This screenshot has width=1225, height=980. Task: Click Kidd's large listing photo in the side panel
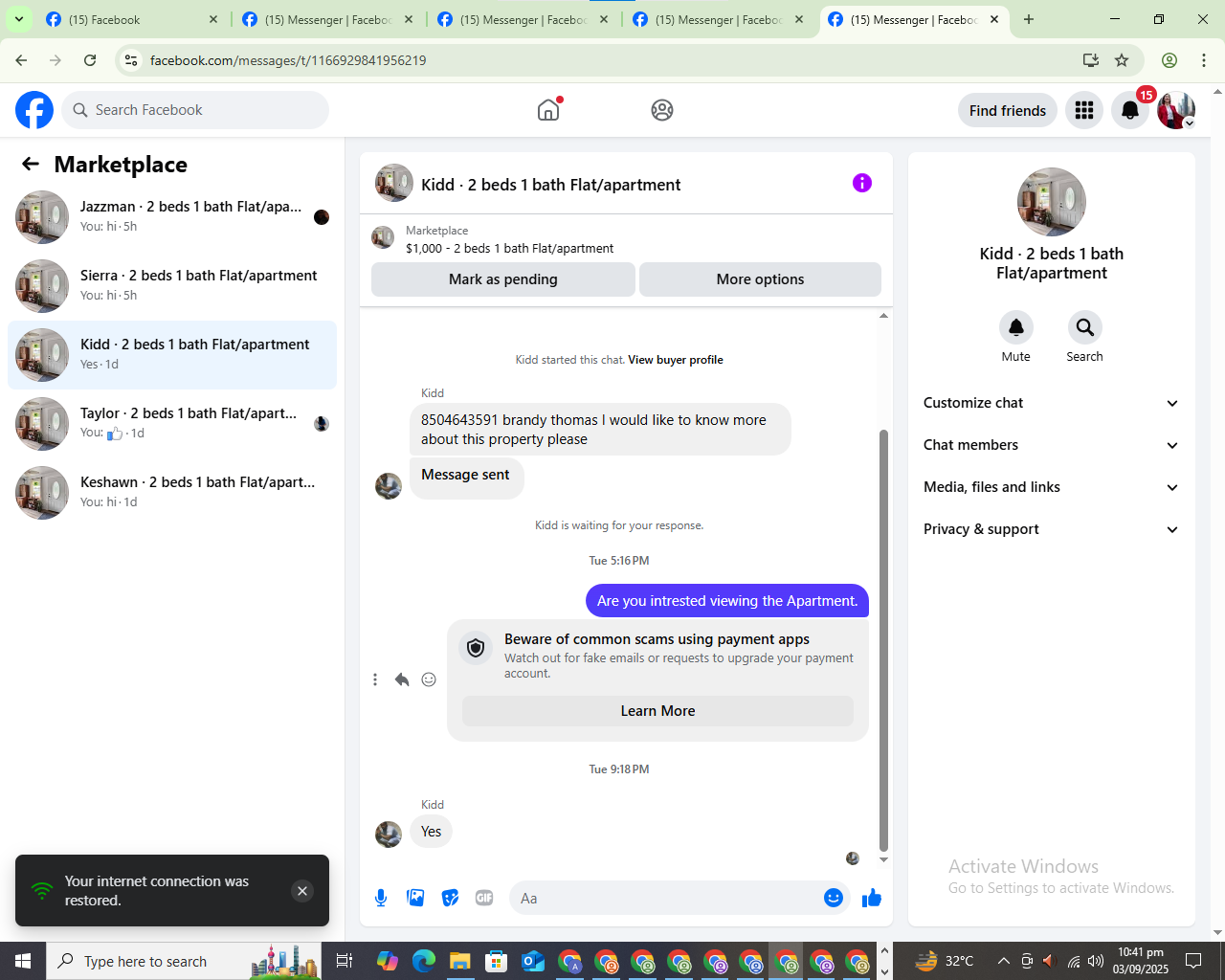tap(1052, 202)
